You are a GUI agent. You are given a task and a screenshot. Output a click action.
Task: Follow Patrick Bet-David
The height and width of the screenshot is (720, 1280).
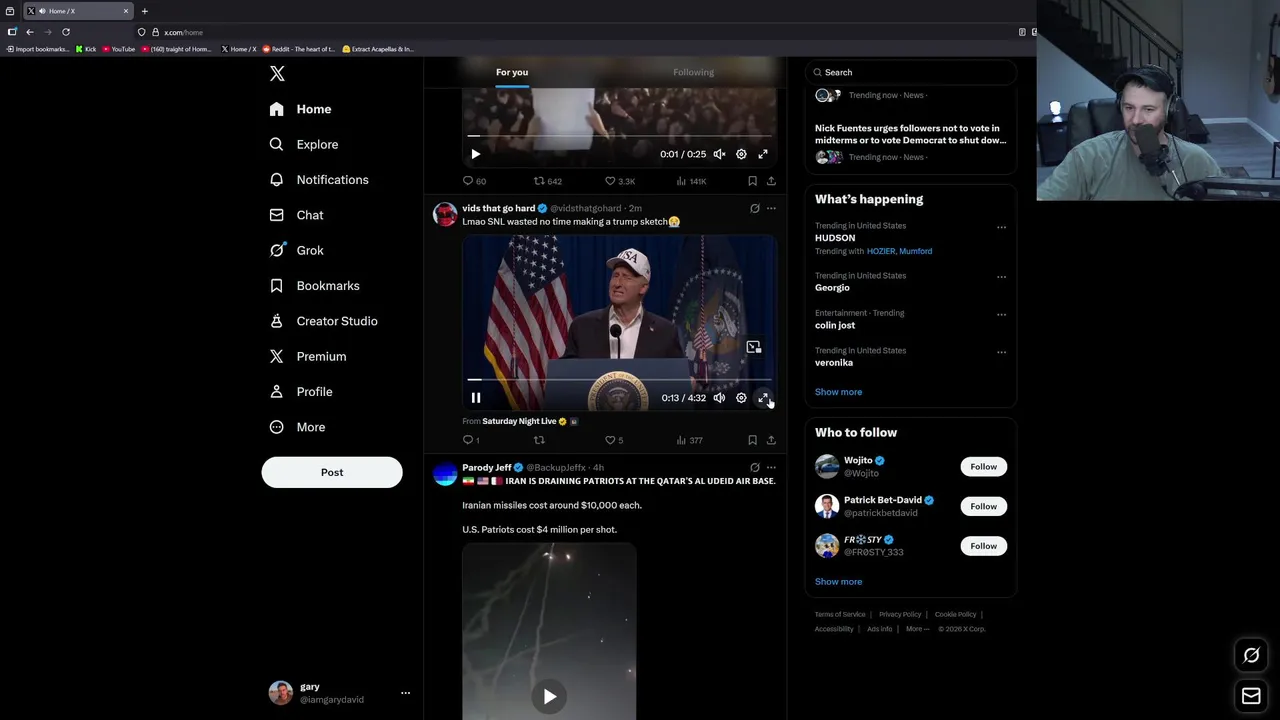pyautogui.click(x=983, y=506)
